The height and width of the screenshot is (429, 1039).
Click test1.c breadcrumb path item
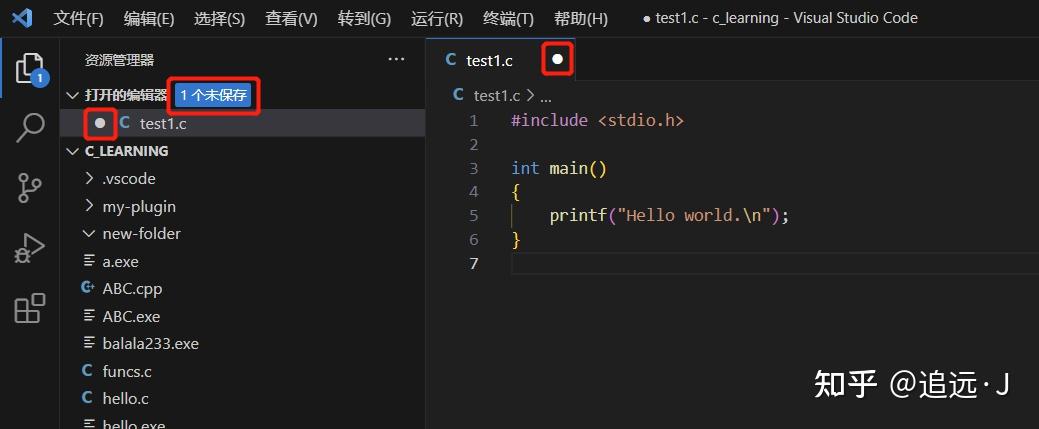[497, 96]
